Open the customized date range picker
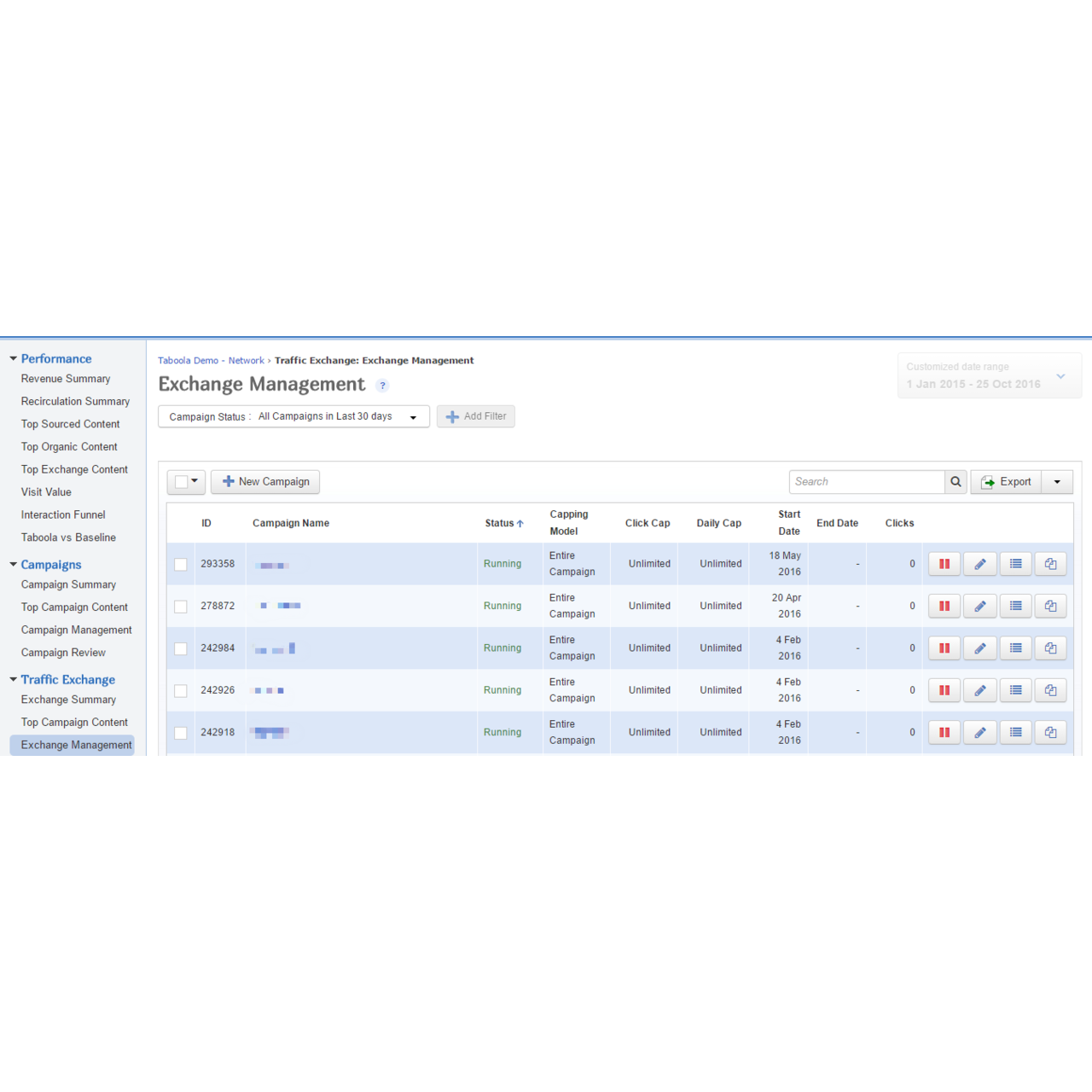The image size is (1092, 1092). 990,375
